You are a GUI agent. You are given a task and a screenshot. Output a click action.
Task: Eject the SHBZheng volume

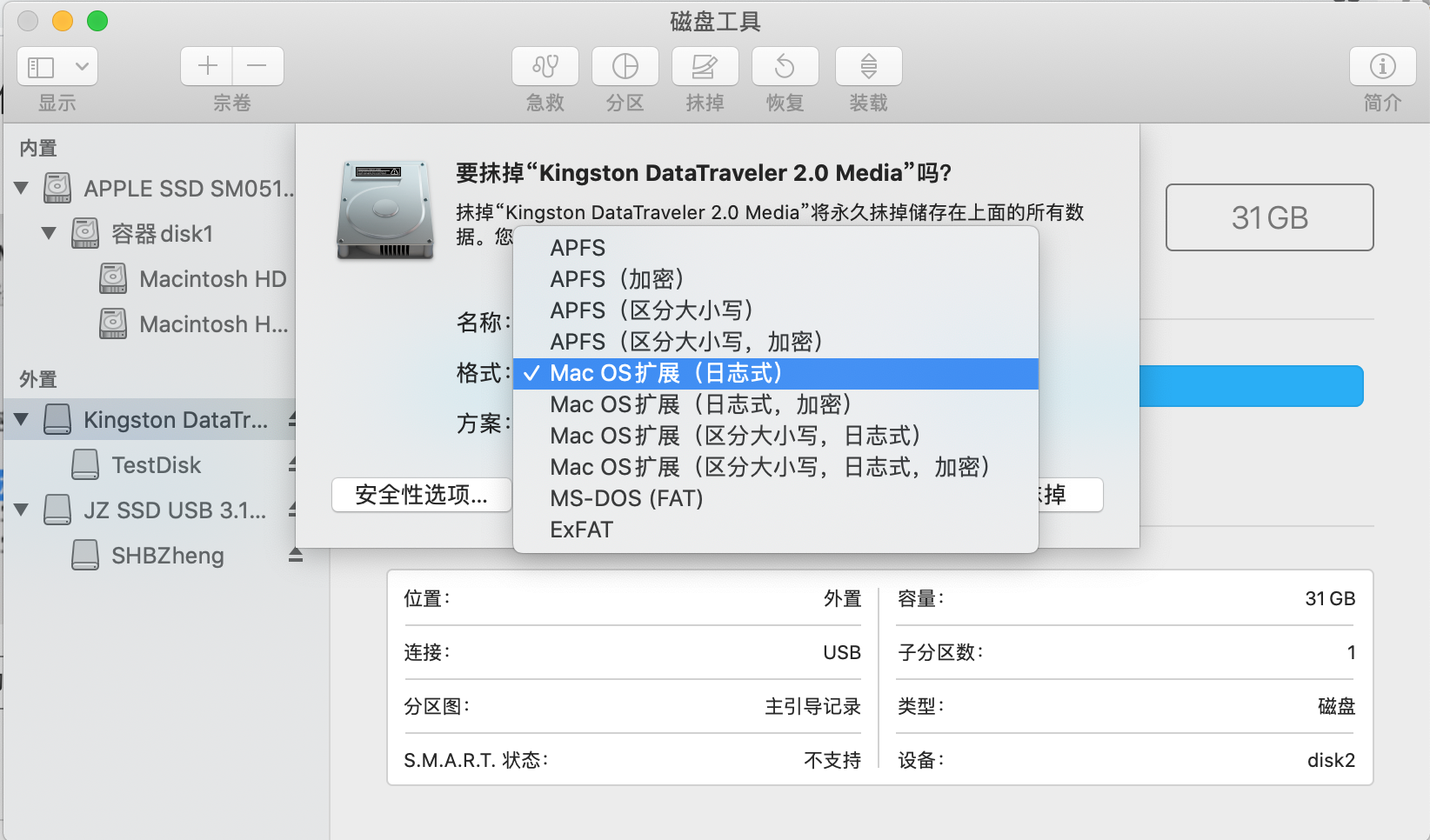pos(296,555)
